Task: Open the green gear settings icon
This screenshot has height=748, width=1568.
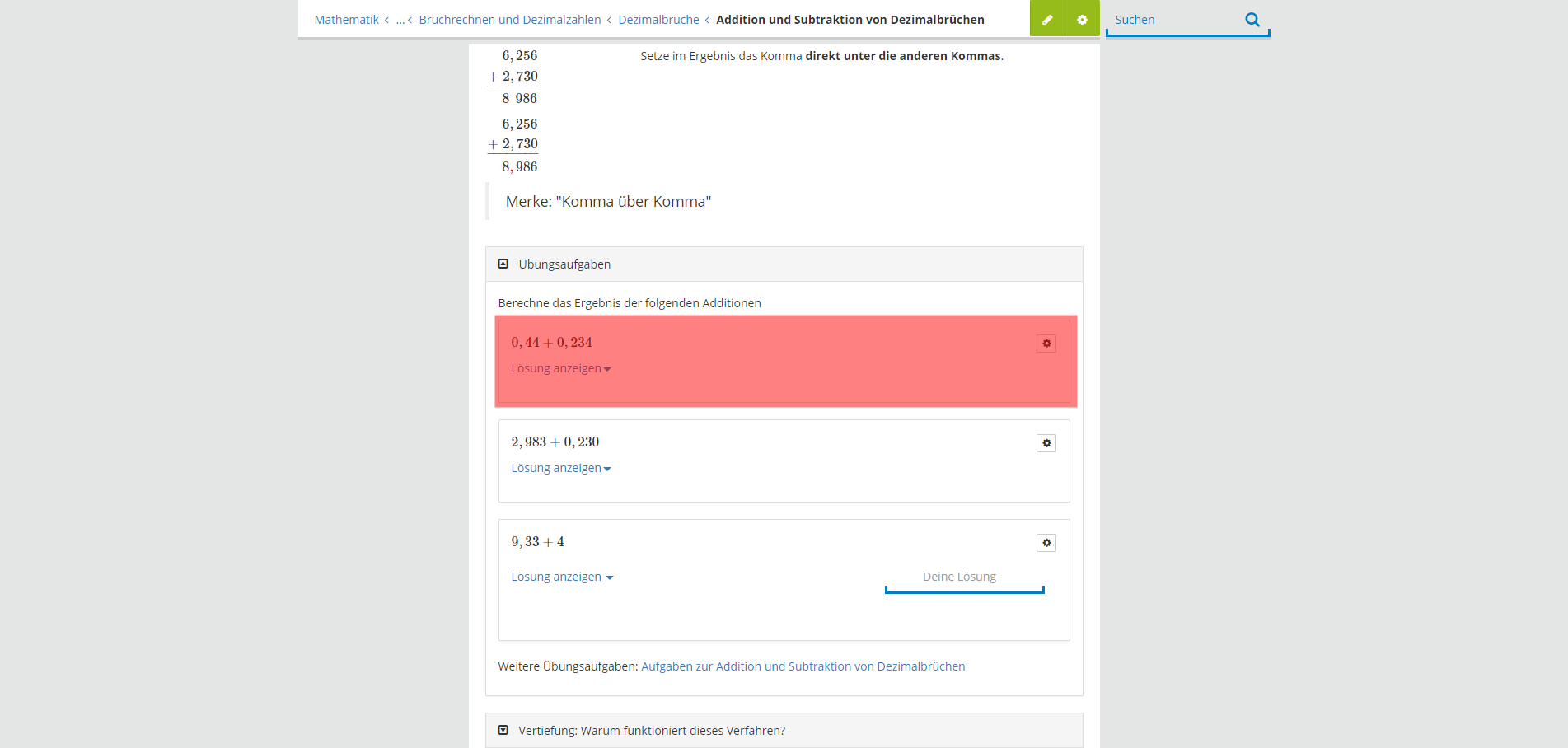Action: click(1082, 19)
